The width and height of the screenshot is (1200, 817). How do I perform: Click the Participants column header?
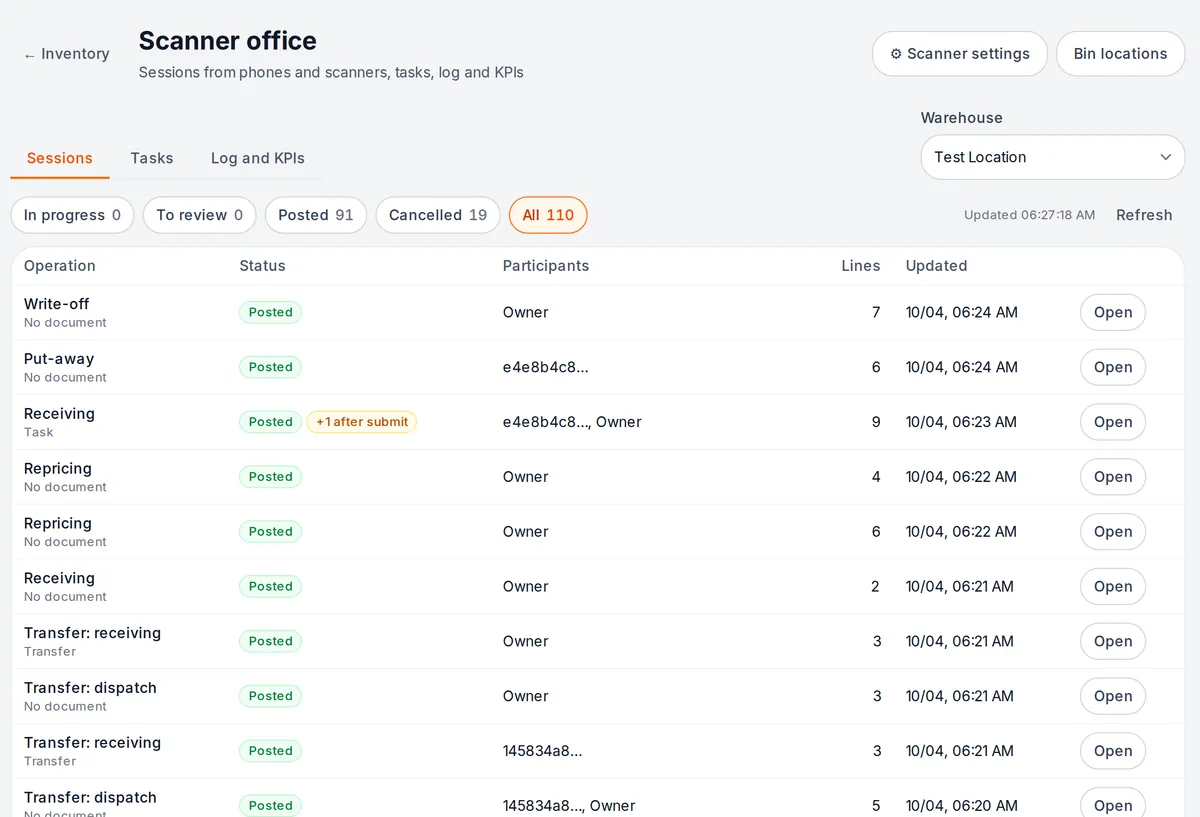pyautogui.click(x=546, y=266)
